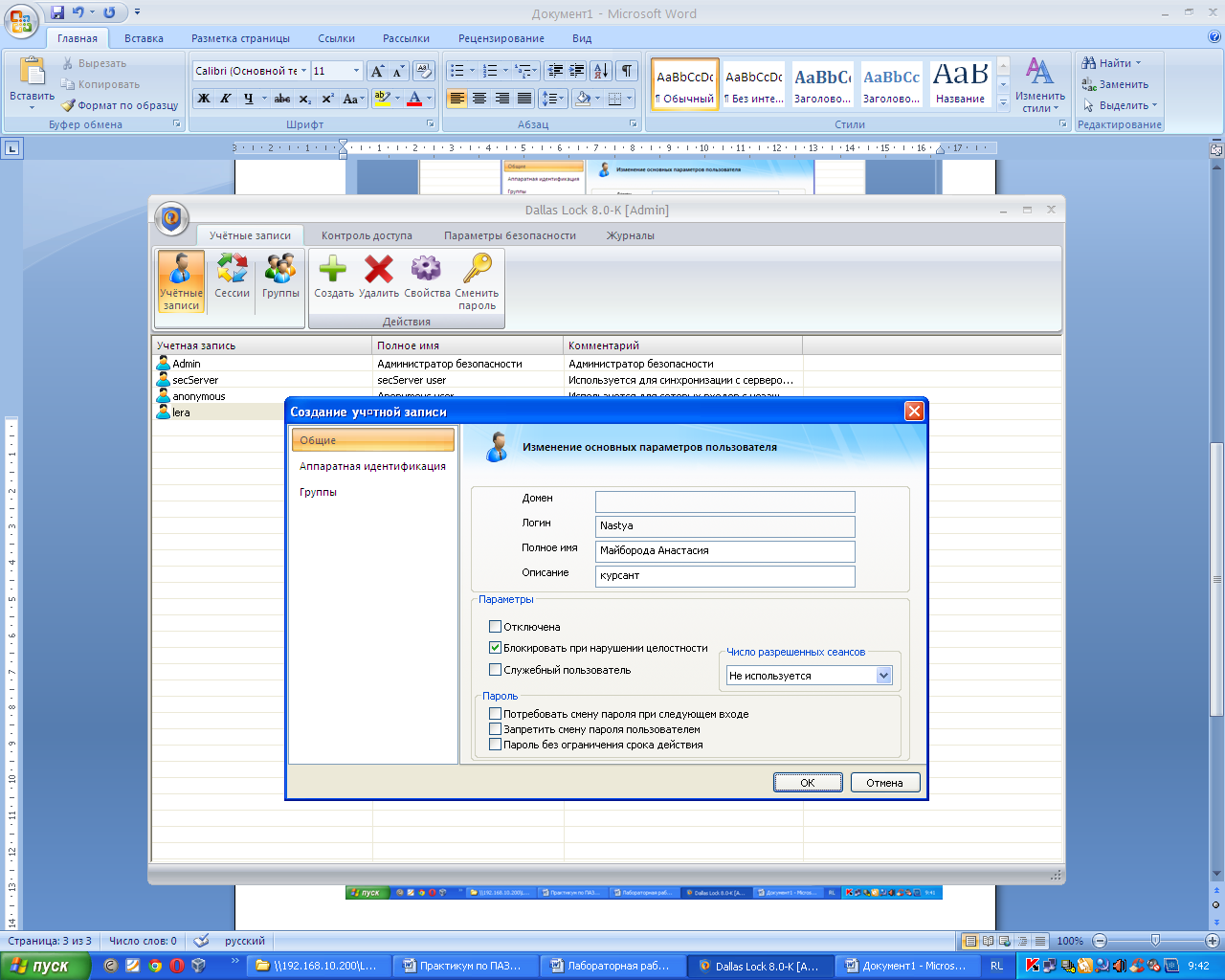Select Аппаратная идентификация in dialog sidebar
Image resolution: width=1225 pixels, height=980 pixels.
coord(373,466)
